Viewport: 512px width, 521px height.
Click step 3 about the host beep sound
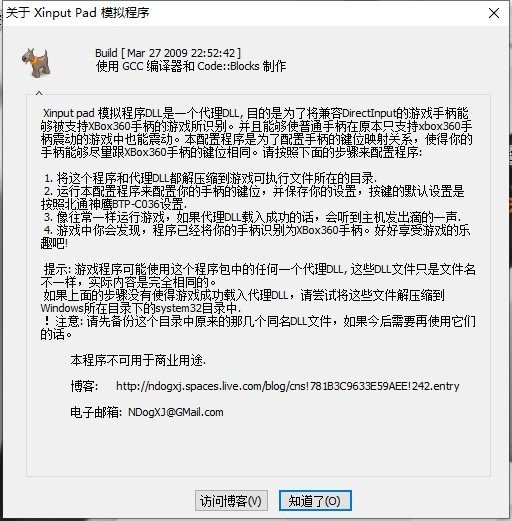click(252, 217)
